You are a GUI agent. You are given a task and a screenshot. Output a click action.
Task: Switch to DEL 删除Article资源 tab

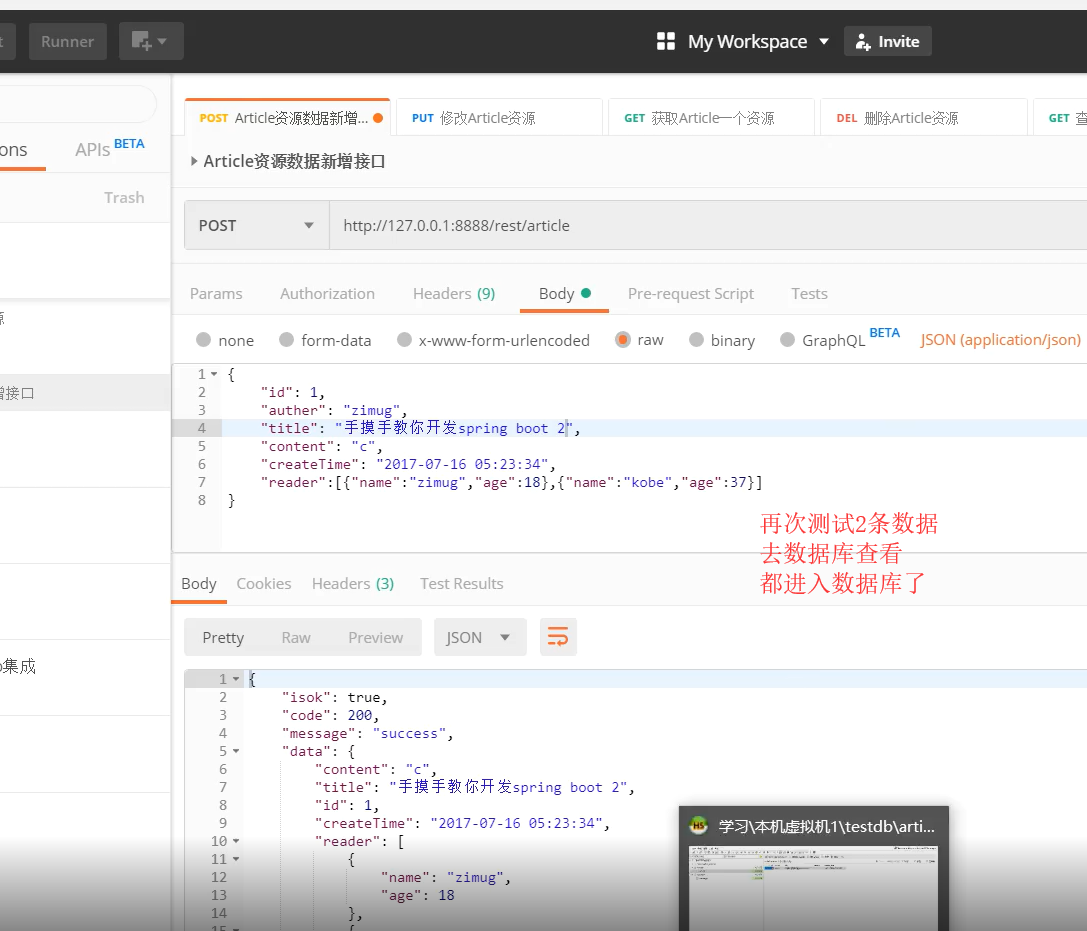(x=923, y=118)
